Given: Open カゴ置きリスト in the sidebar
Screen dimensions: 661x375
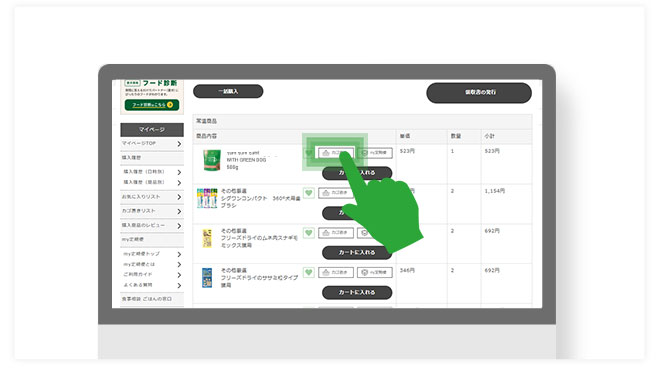Looking at the screenshot, I should (152, 211).
